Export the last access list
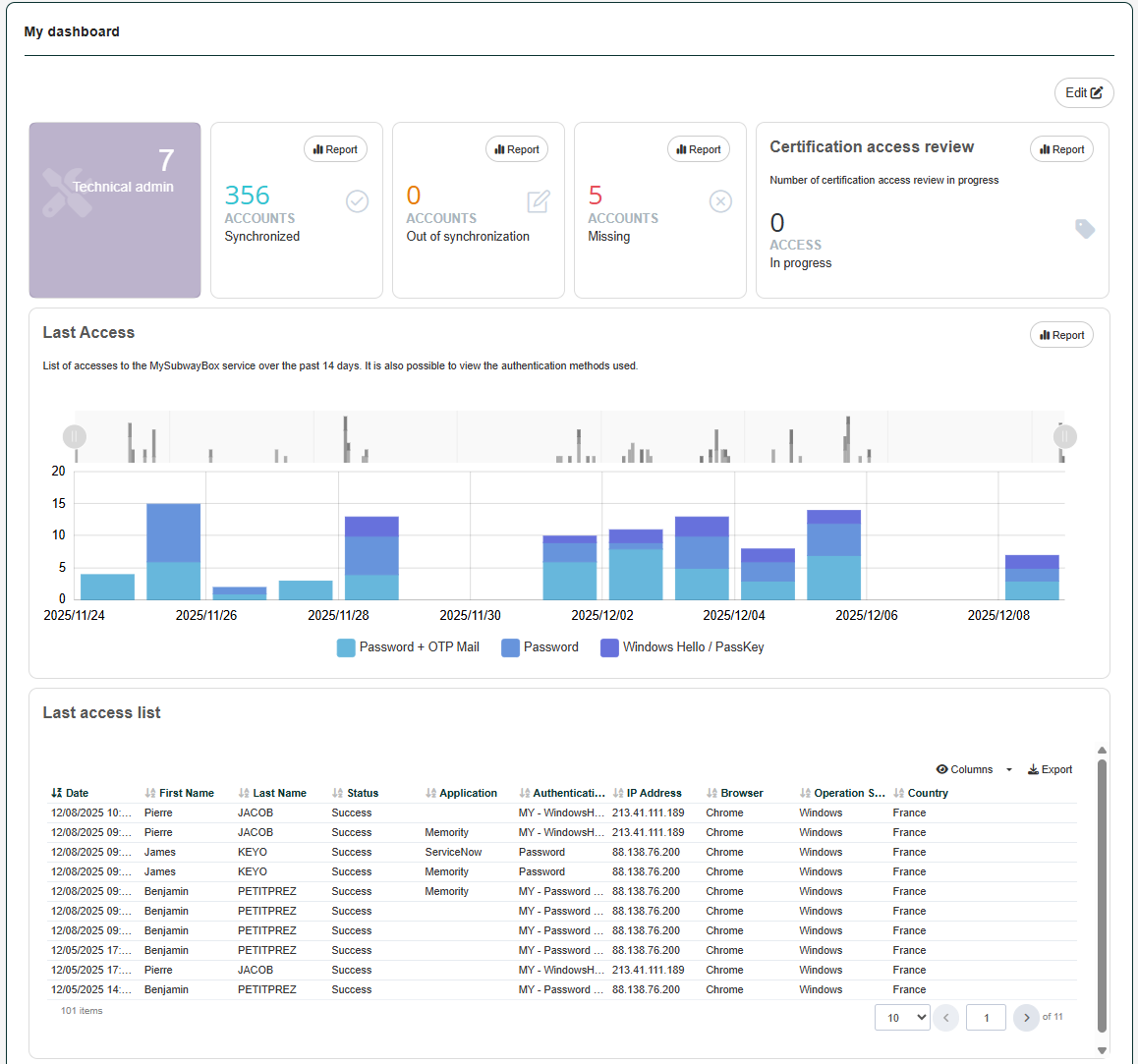The image size is (1138, 1064). [1050, 769]
